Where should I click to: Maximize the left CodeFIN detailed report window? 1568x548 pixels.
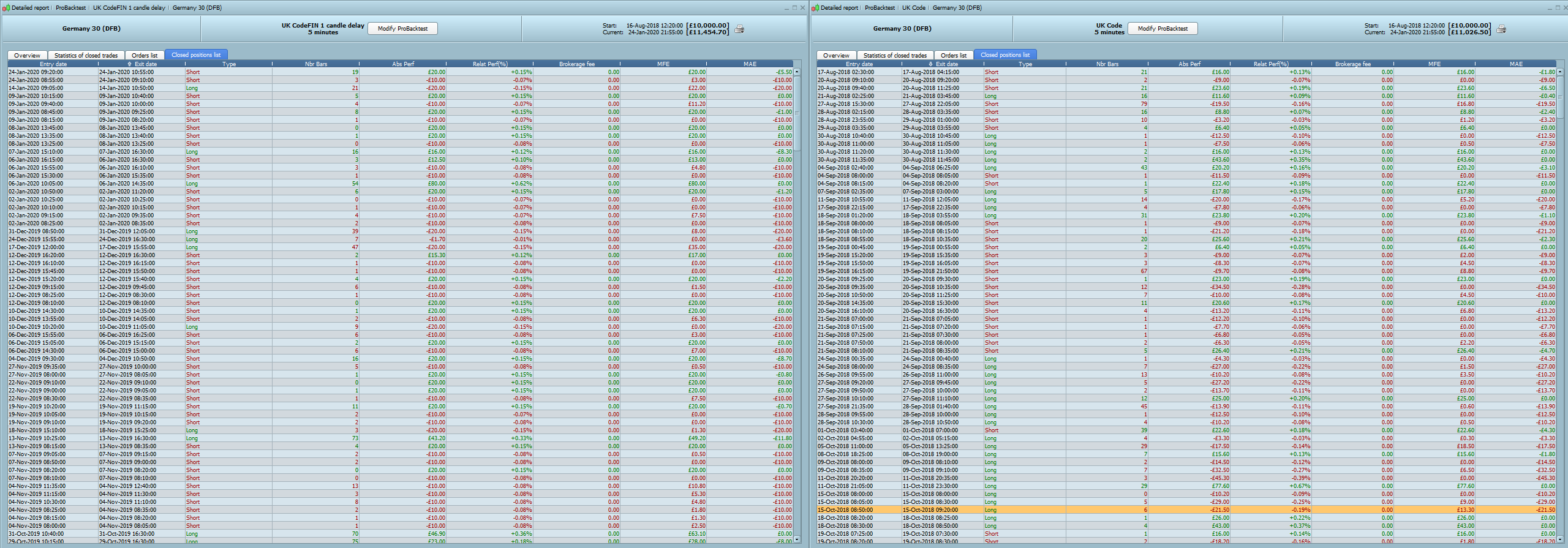click(x=795, y=8)
